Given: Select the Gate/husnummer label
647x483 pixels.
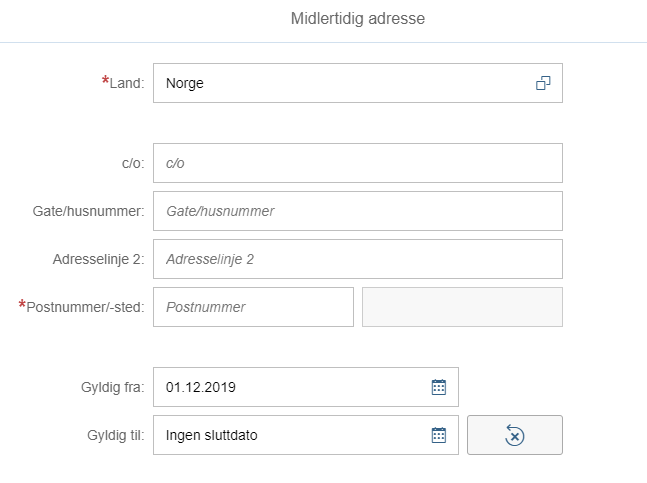Looking at the screenshot, I should tap(89, 211).
